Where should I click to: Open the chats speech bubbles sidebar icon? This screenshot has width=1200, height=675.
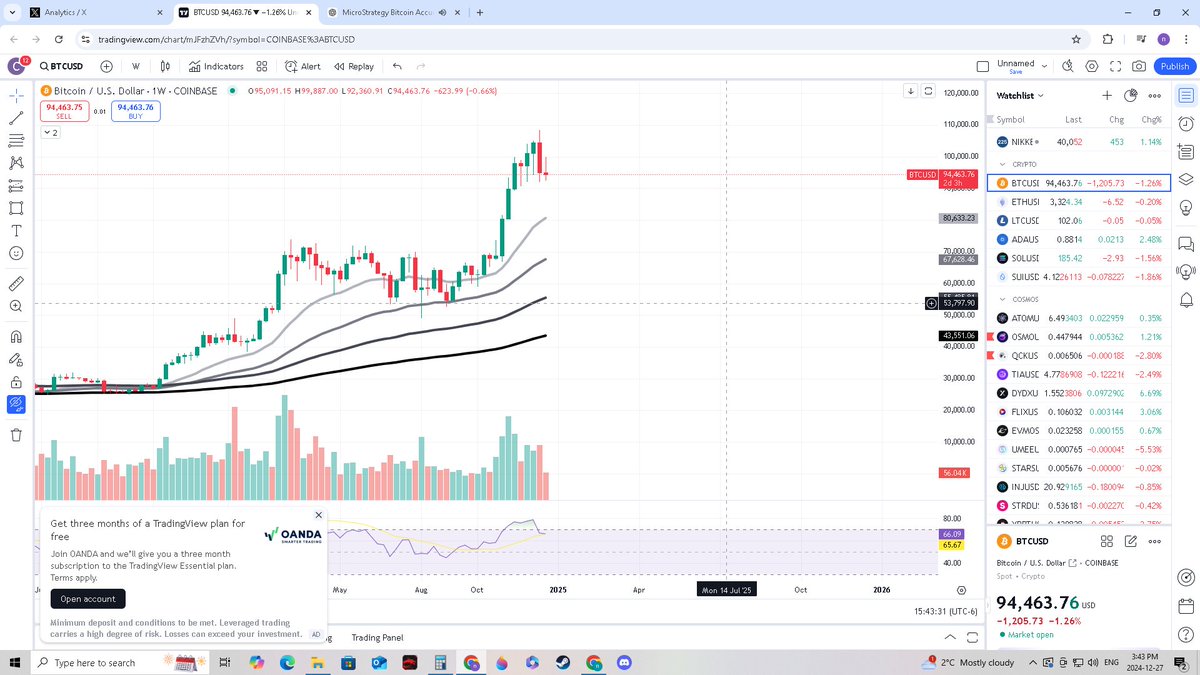[x=1186, y=243]
